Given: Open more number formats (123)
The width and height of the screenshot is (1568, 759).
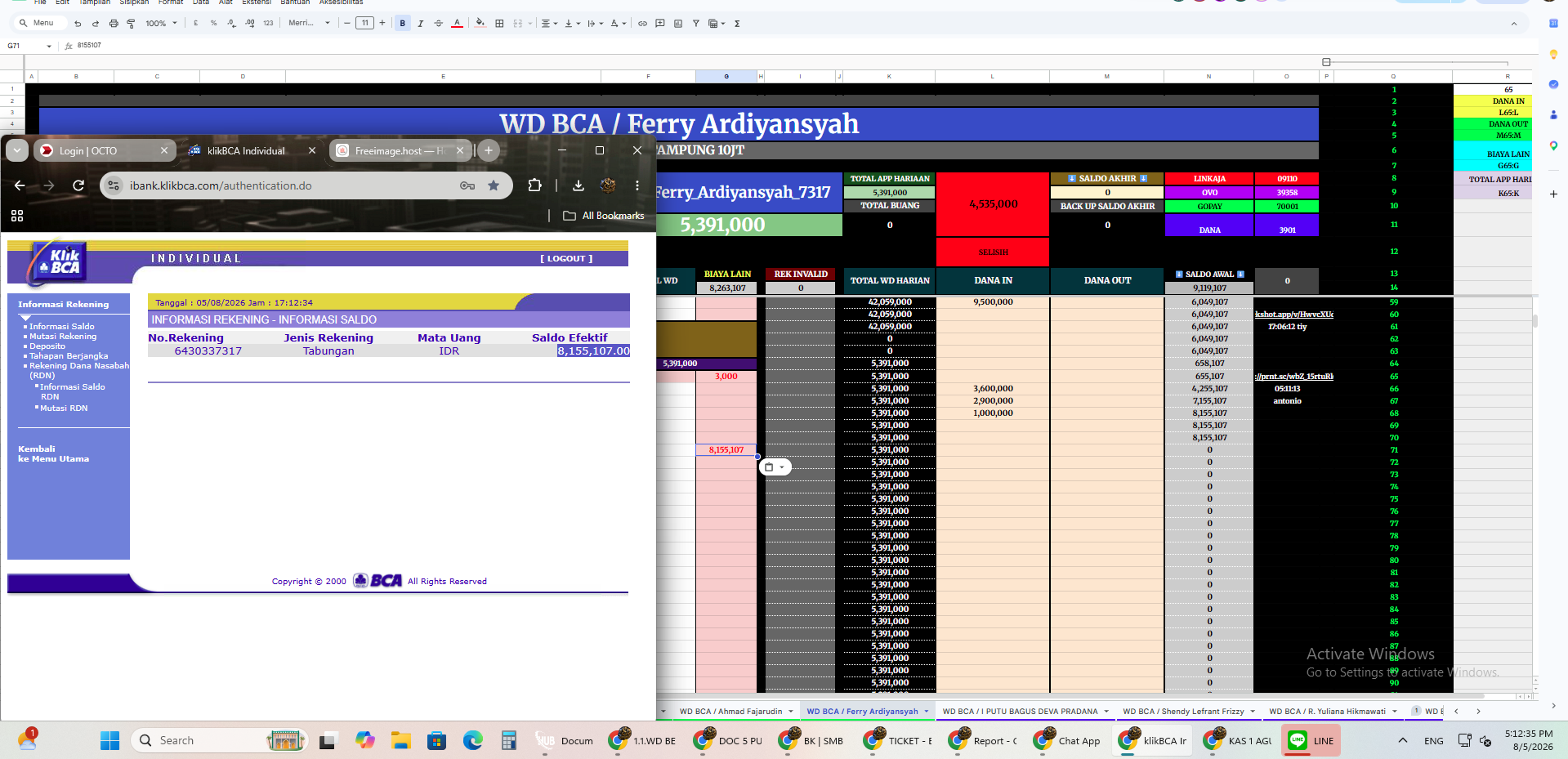Looking at the screenshot, I should [268, 24].
